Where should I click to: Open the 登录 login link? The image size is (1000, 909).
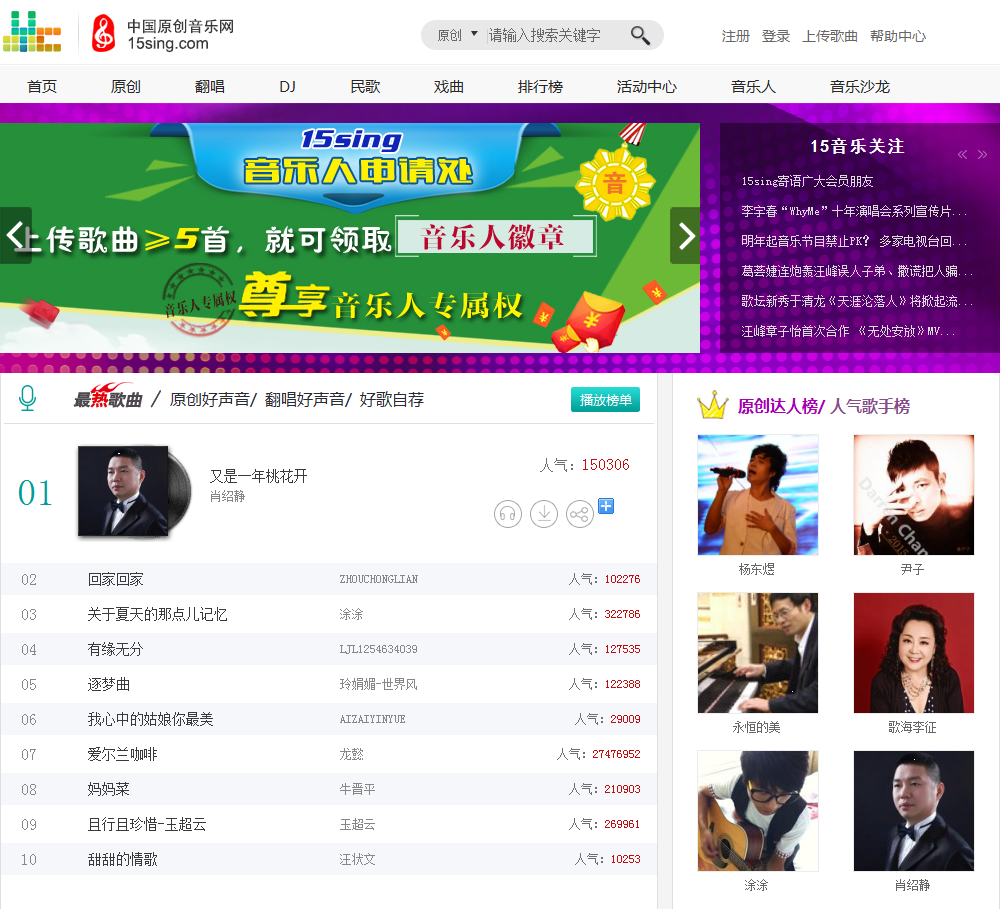[x=776, y=36]
